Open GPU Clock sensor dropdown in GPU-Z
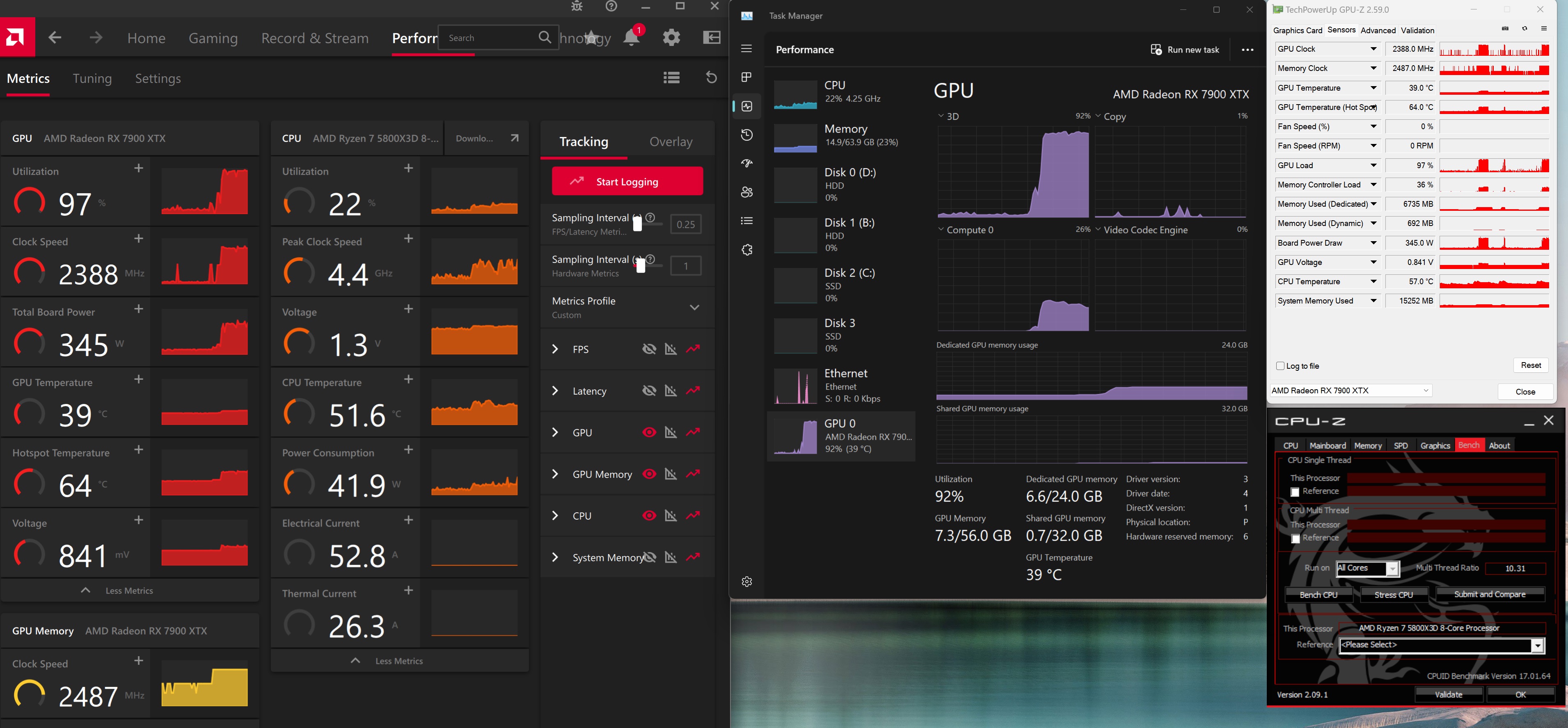Screen dimensions: 1568x728 [x=1374, y=49]
